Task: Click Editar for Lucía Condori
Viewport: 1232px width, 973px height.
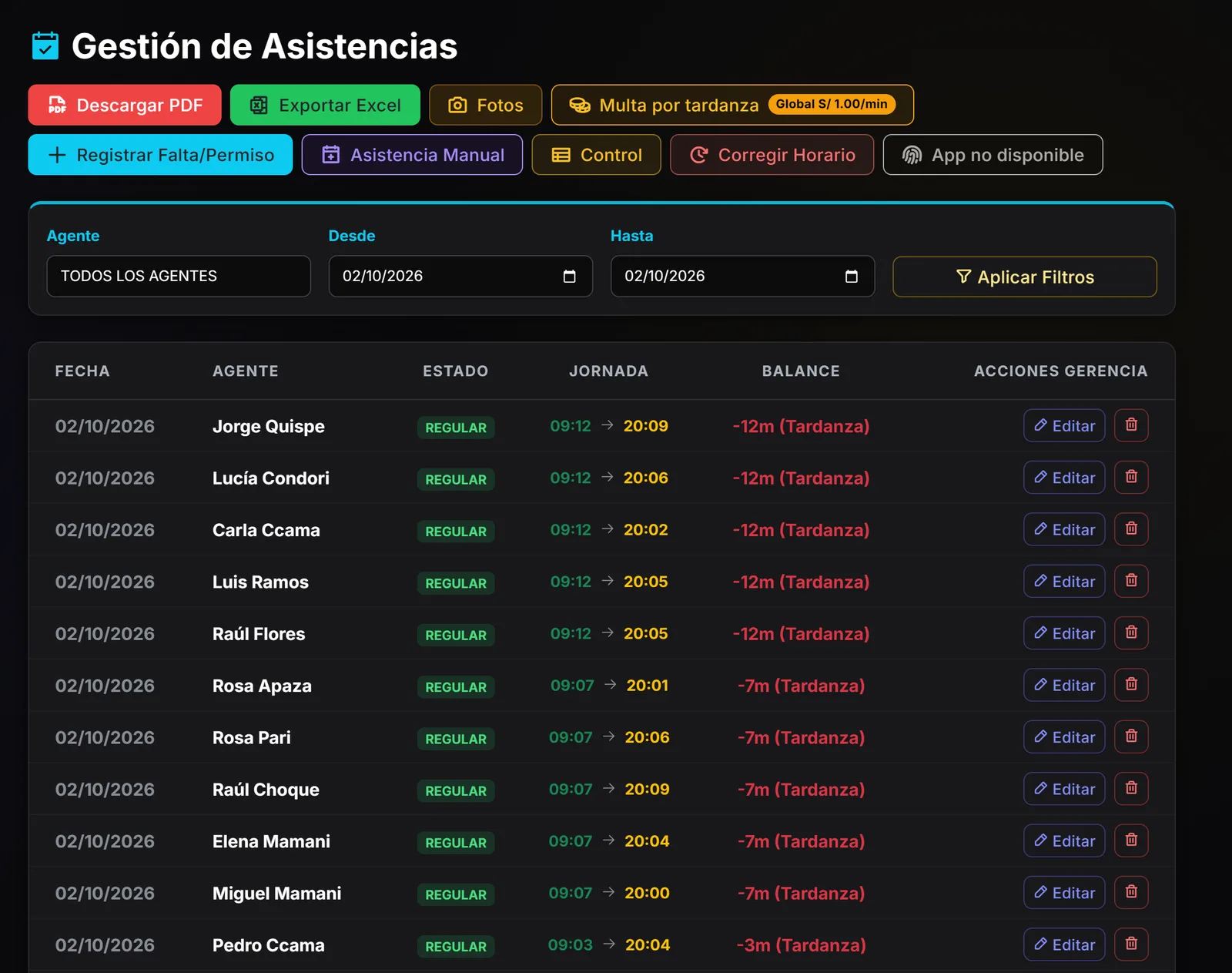Action: coord(1064,477)
